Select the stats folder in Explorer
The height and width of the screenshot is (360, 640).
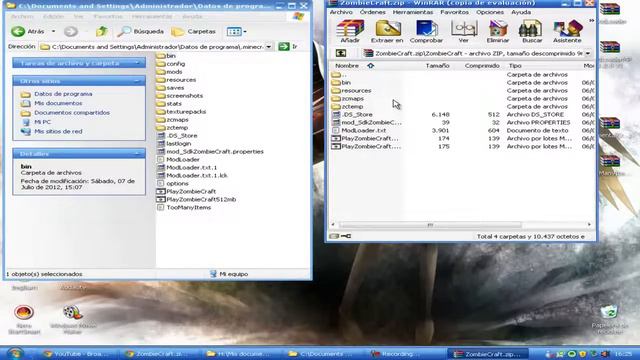pos(169,104)
